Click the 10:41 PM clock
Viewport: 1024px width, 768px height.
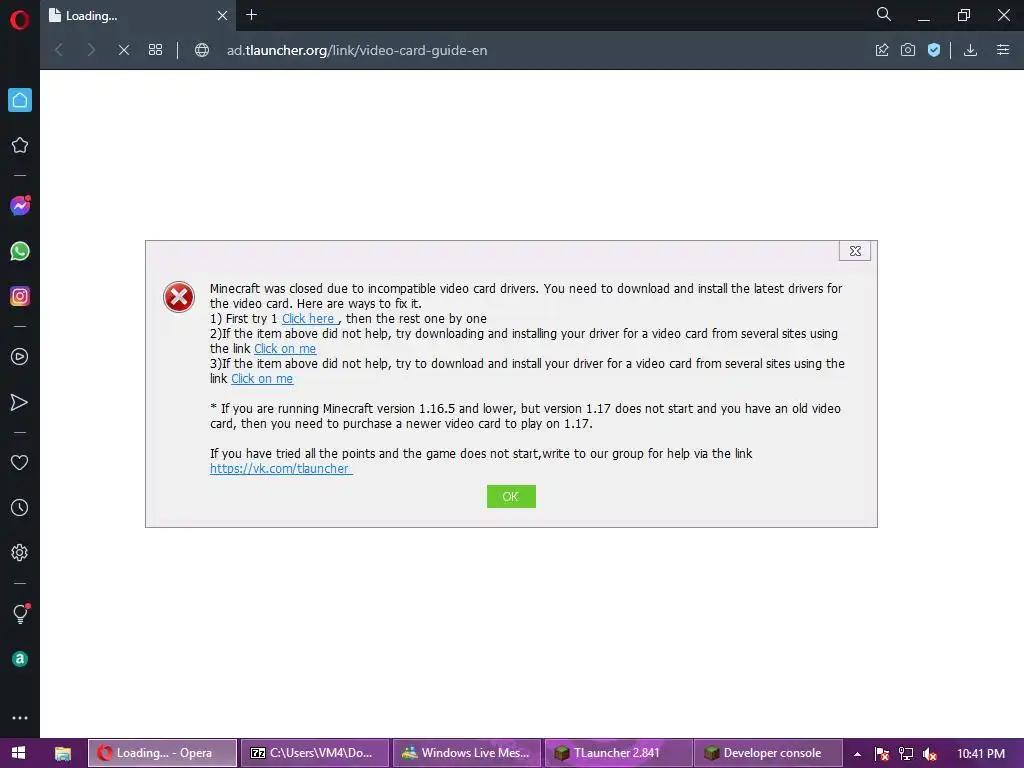[x=981, y=754]
